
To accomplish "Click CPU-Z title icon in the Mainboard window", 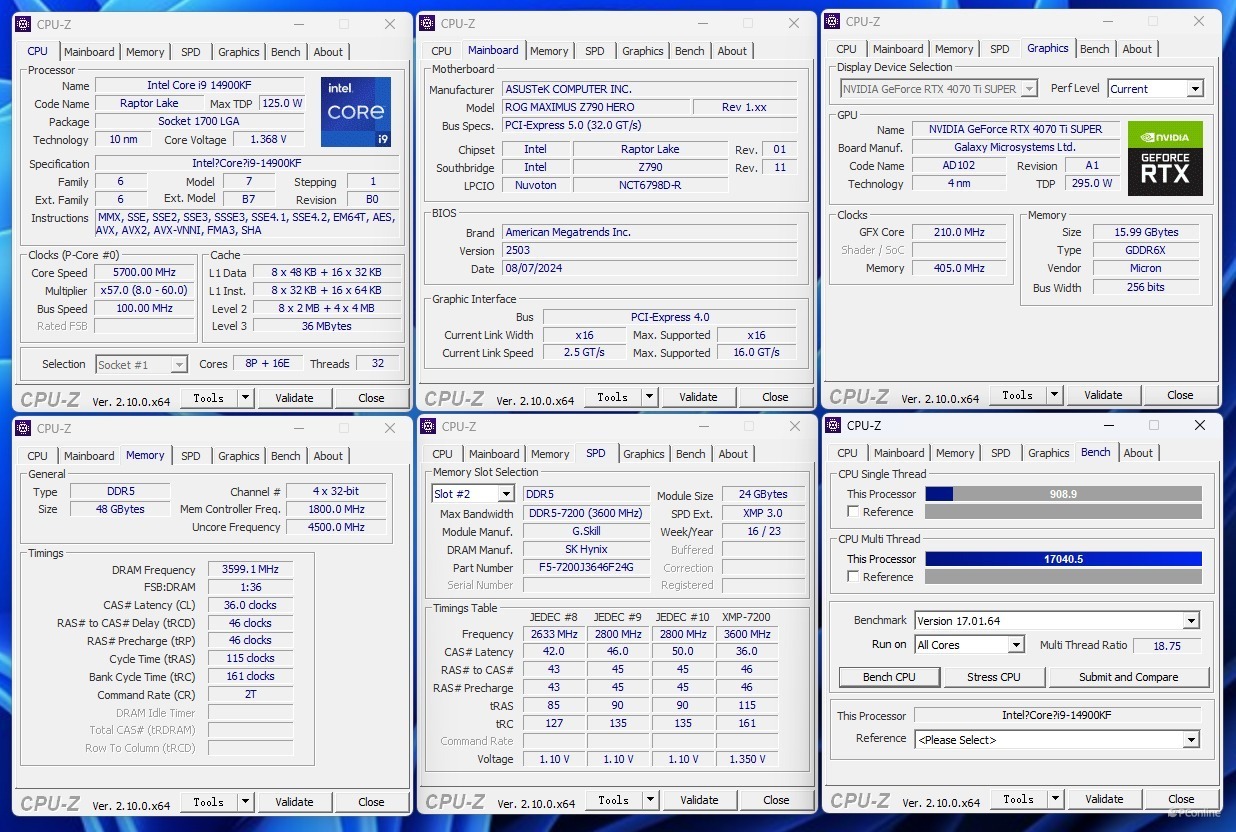I will click(x=428, y=23).
